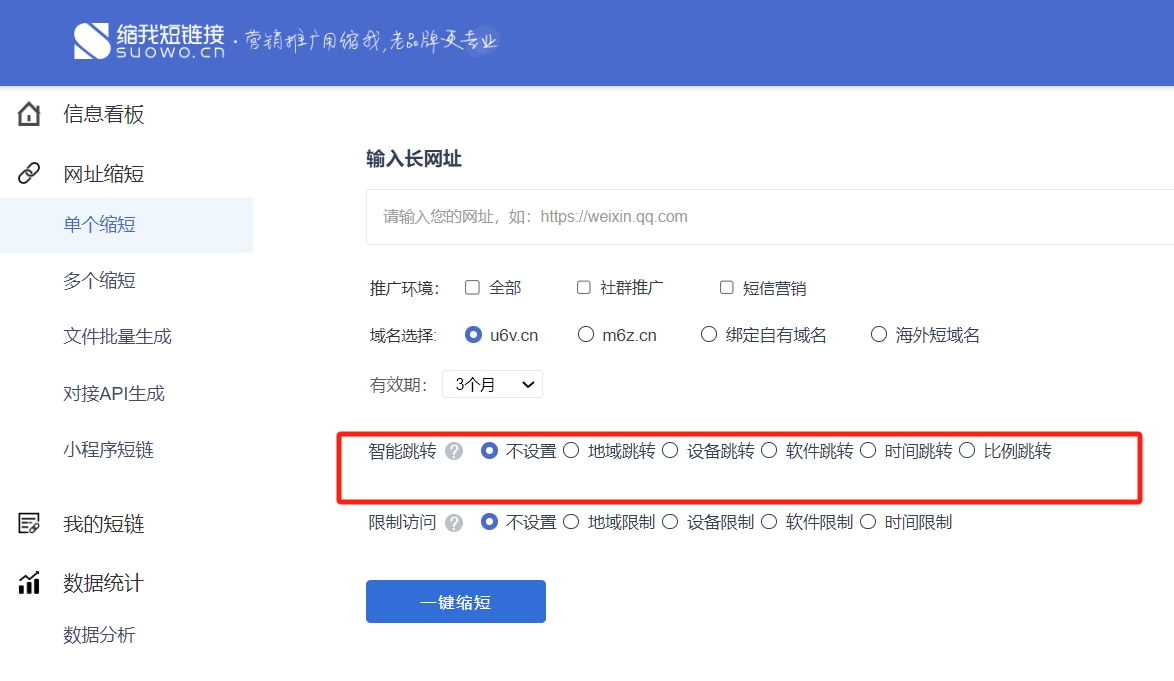Click the help question mark next to 限制访问
This screenshot has width=1174, height=681.
pyautogui.click(x=454, y=522)
